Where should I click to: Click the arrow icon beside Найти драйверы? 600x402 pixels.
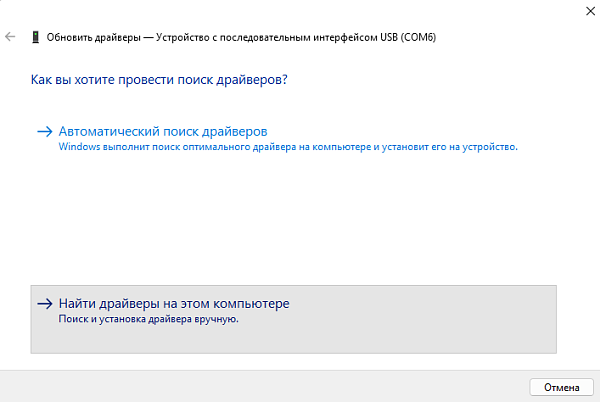click(45, 304)
